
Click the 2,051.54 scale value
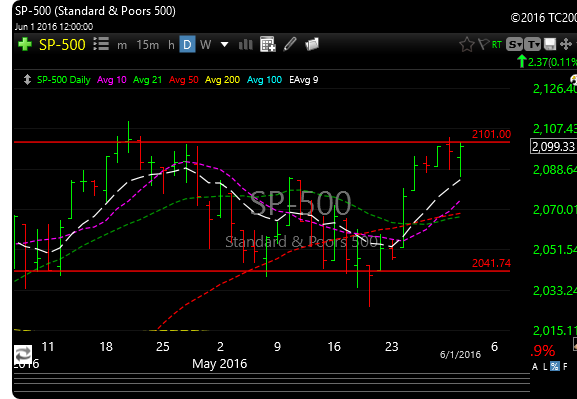[555, 250]
